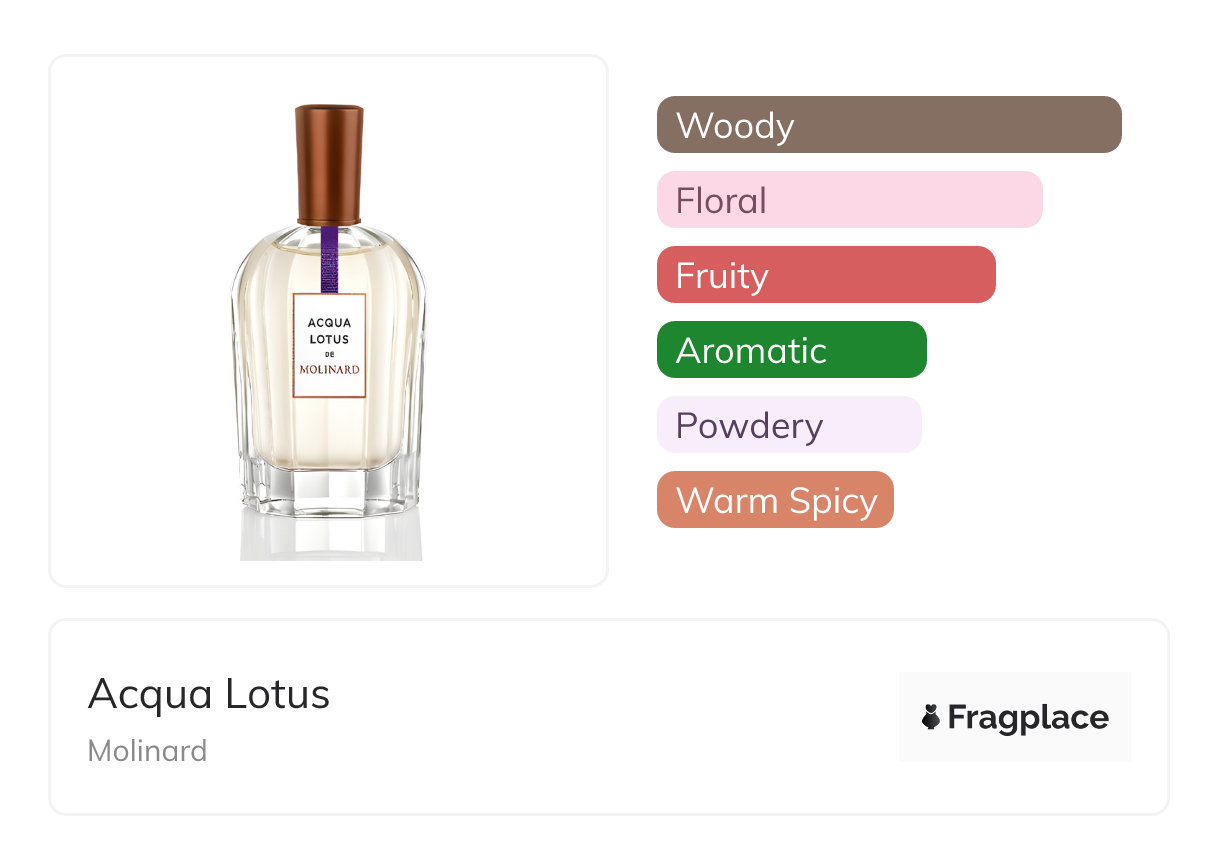Click the red Fruity accord bar

(825, 275)
